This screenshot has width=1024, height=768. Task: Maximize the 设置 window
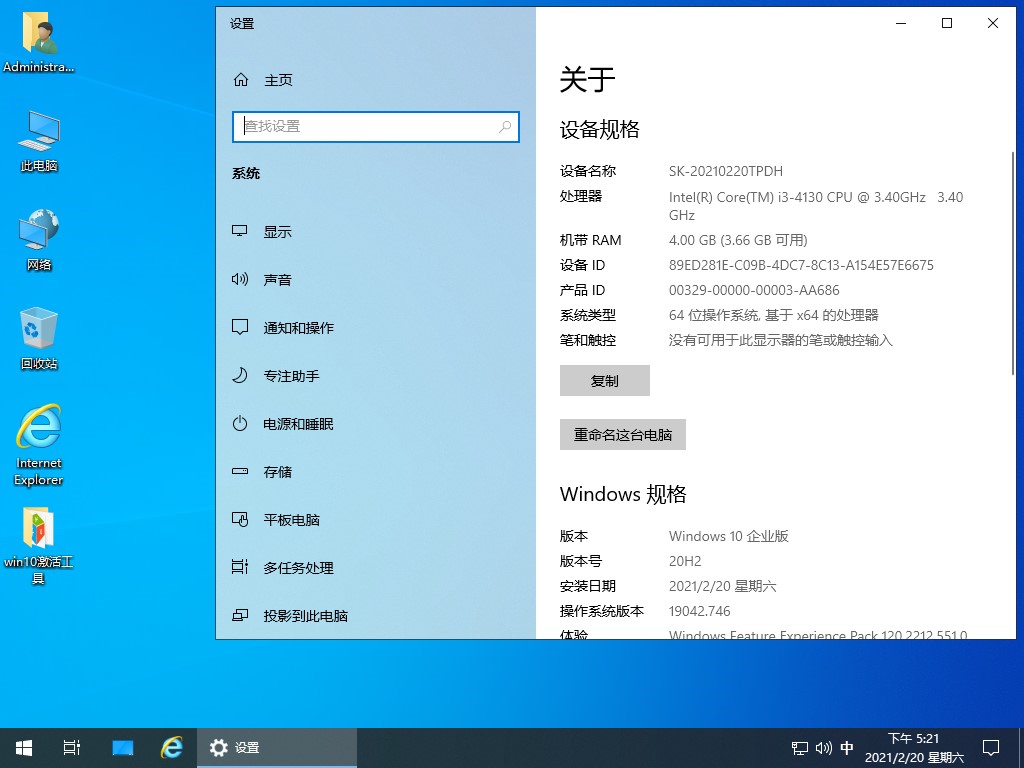point(947,23)
